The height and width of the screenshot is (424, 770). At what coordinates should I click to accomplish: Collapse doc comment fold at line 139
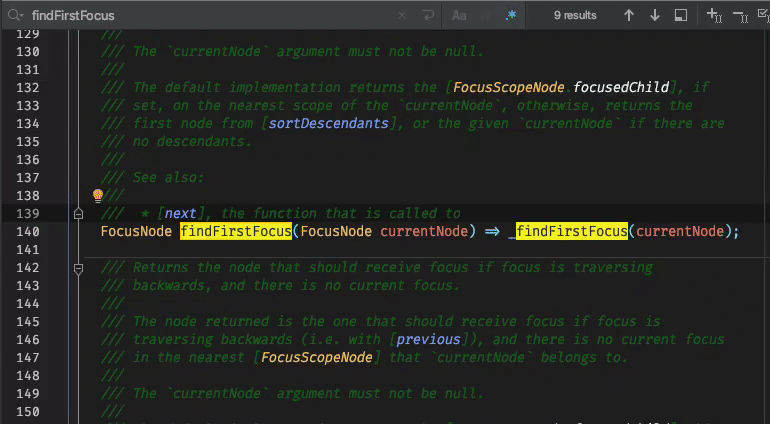pyautogui.click(x=78, y=214)
